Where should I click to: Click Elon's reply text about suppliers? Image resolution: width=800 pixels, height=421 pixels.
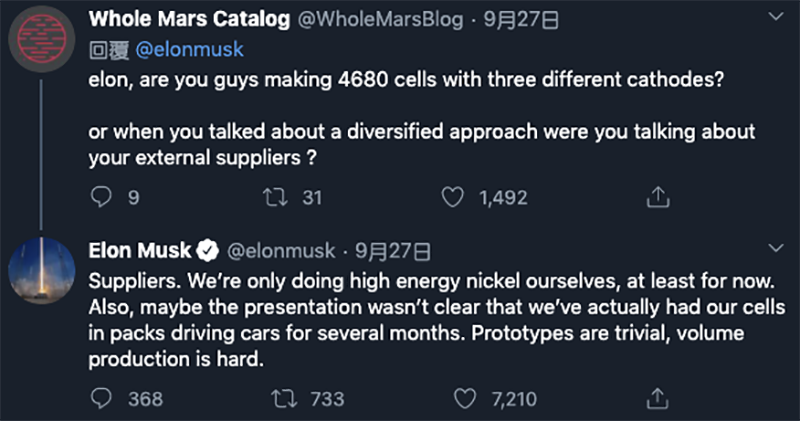[400, 317]
